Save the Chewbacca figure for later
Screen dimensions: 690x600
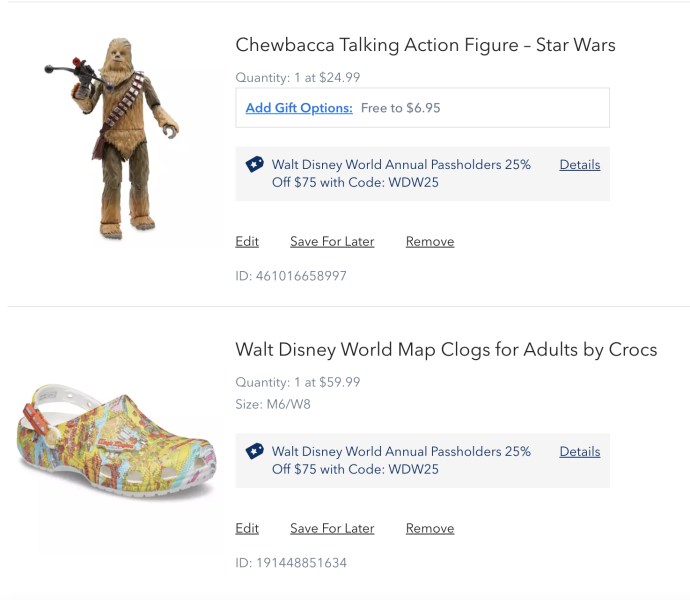pyautogui.click(x=332, y=242)
